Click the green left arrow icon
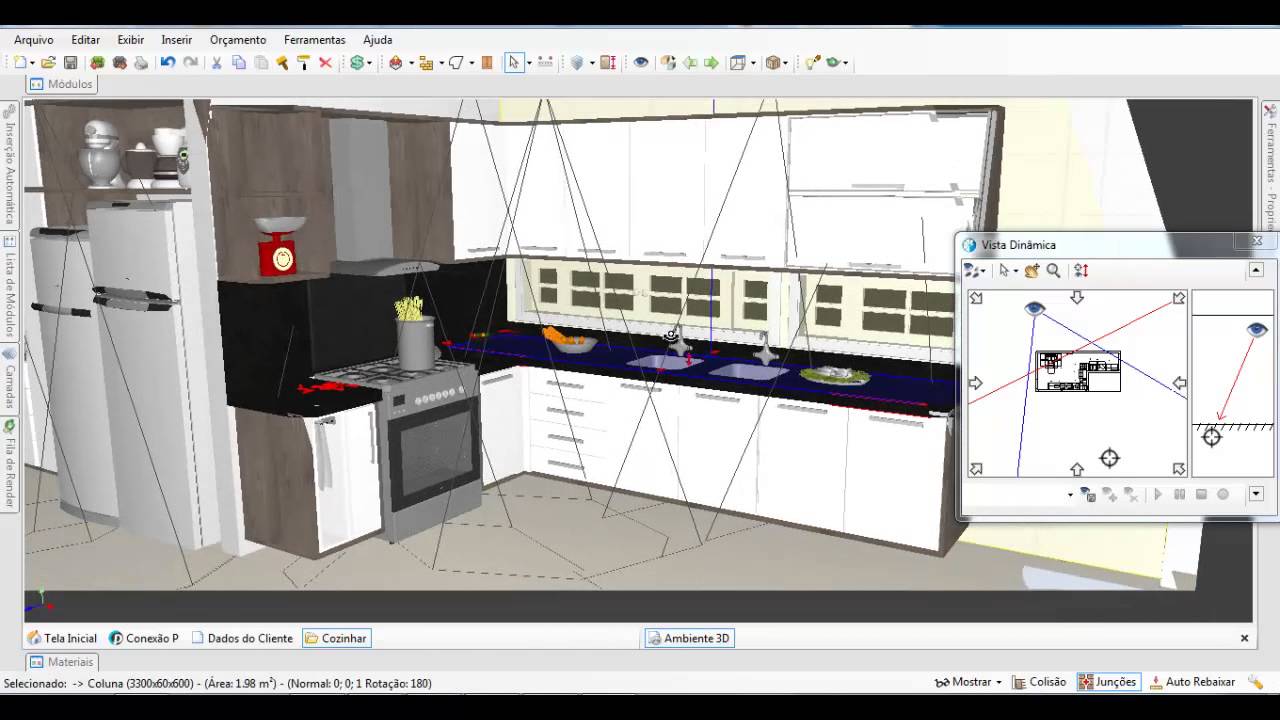 coord(690,62)
